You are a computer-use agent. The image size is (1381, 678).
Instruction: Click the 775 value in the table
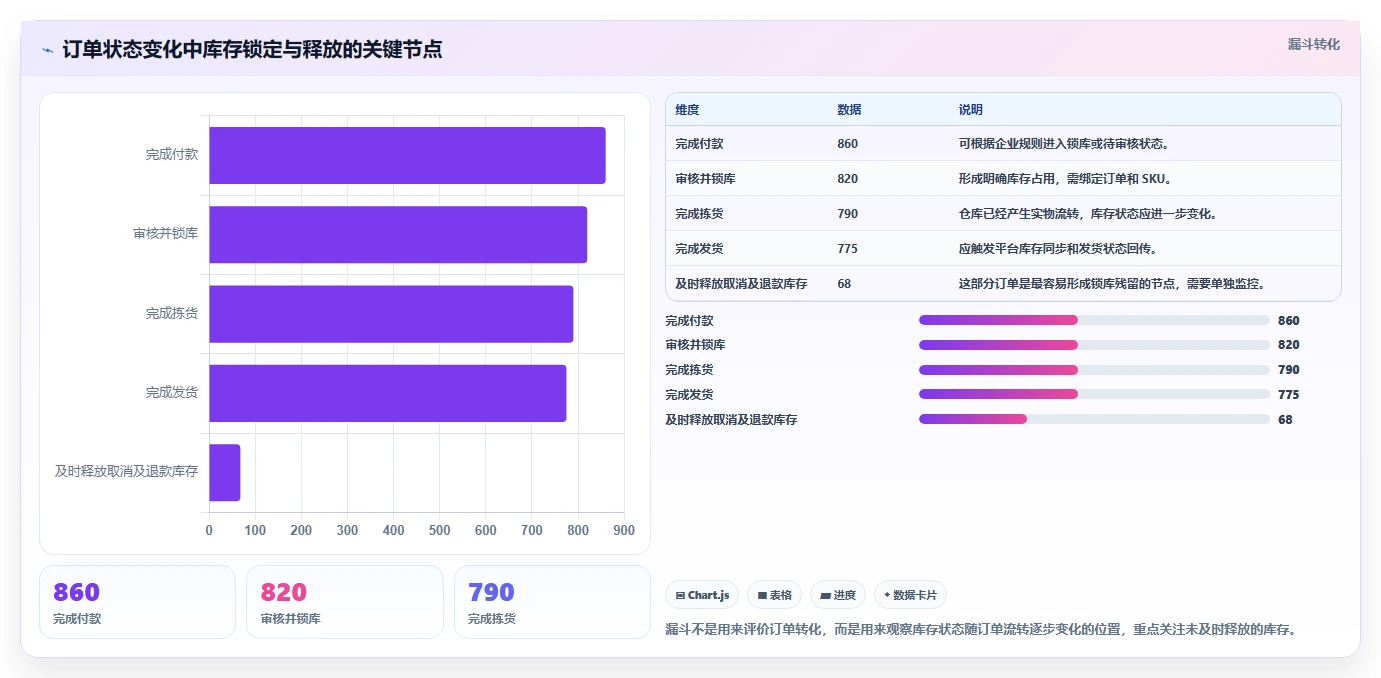tap(848, 249)
